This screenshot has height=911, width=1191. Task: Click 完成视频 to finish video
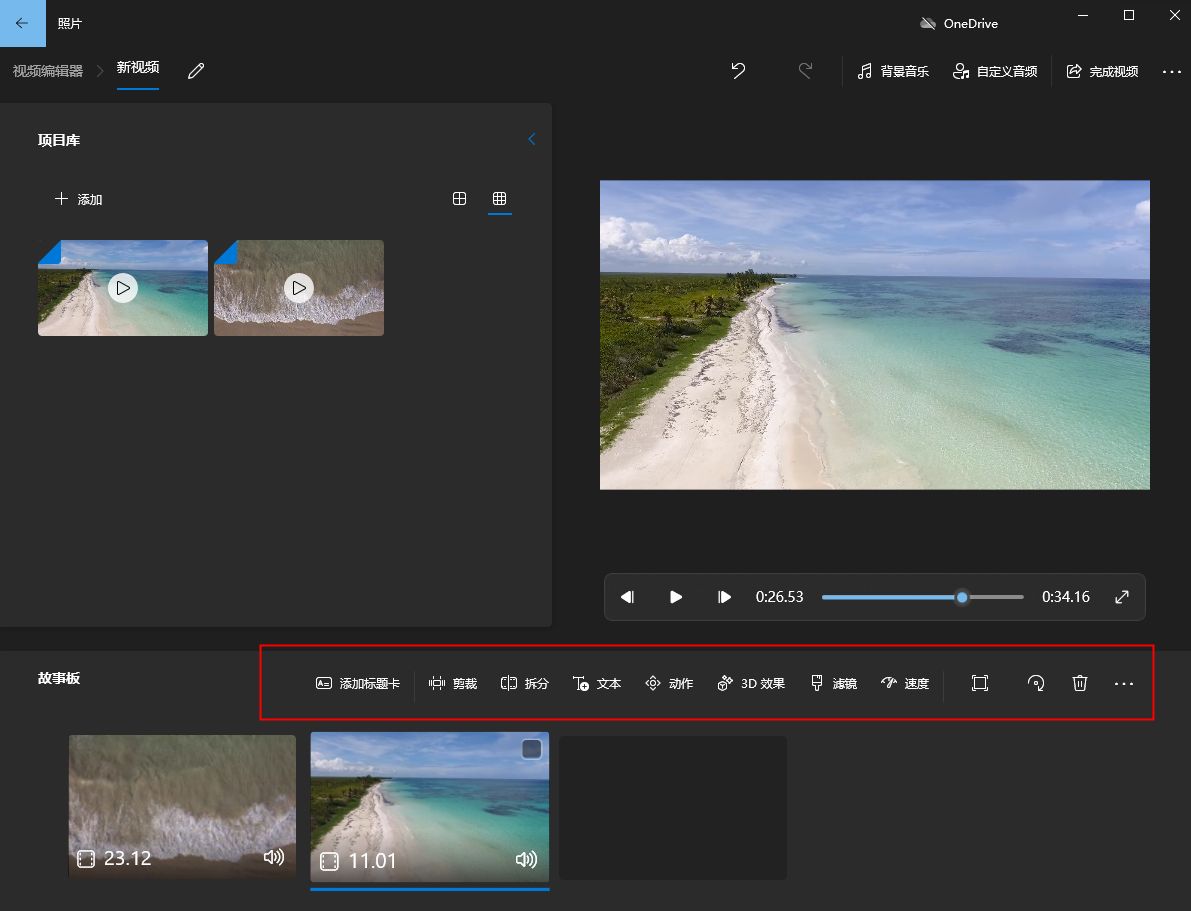[1103, 72]
